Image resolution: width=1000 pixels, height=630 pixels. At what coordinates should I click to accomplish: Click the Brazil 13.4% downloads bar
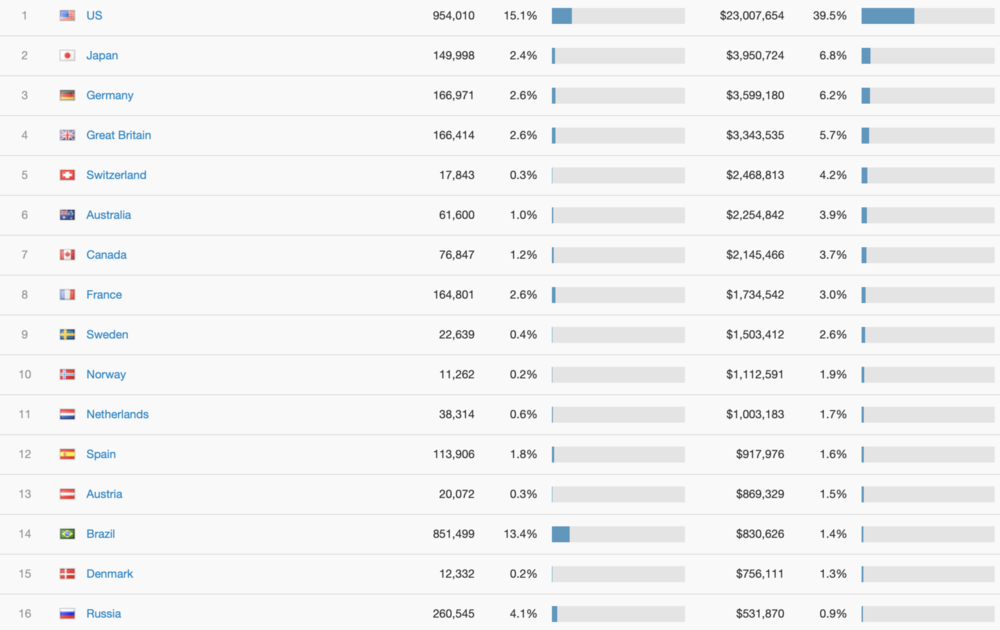561,534
